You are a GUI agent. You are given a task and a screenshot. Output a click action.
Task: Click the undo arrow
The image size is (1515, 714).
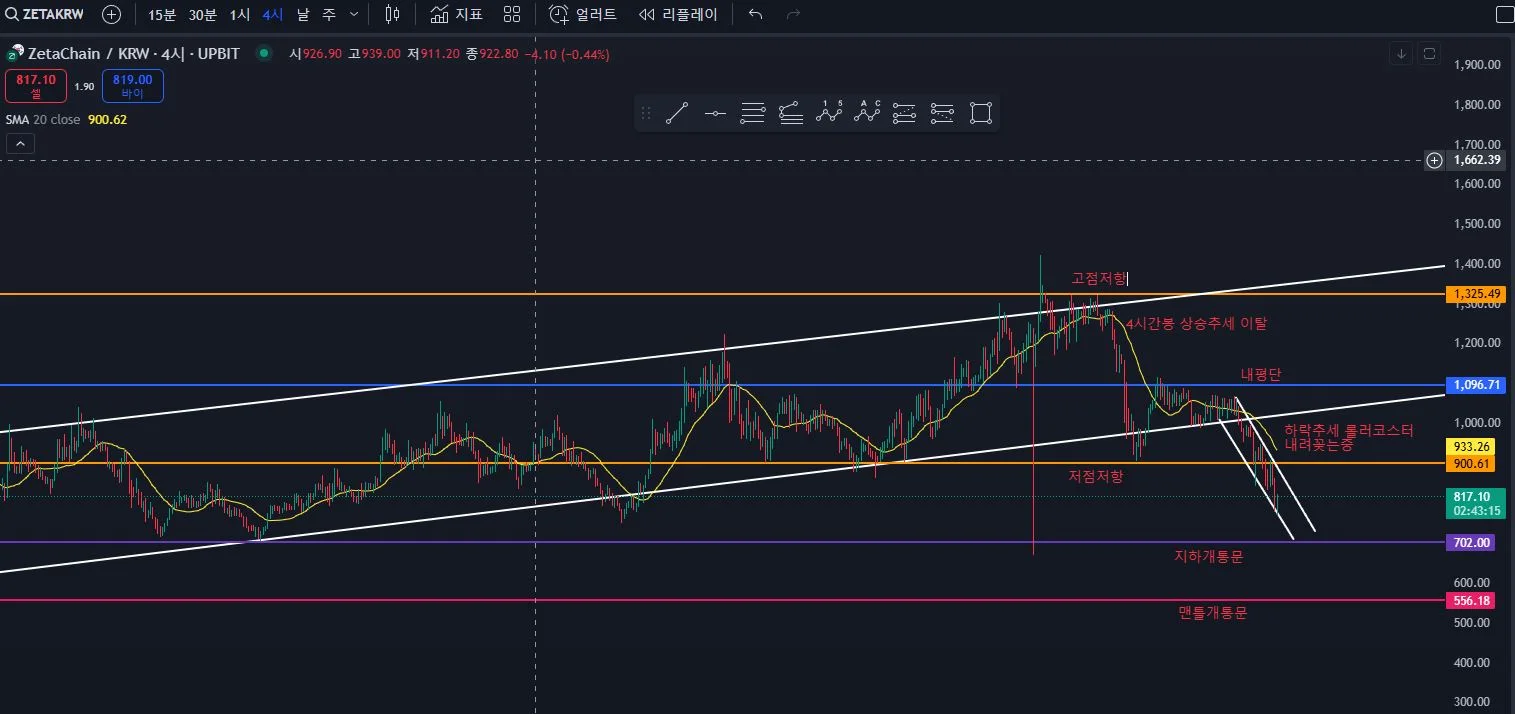click(x=756, y=15)
